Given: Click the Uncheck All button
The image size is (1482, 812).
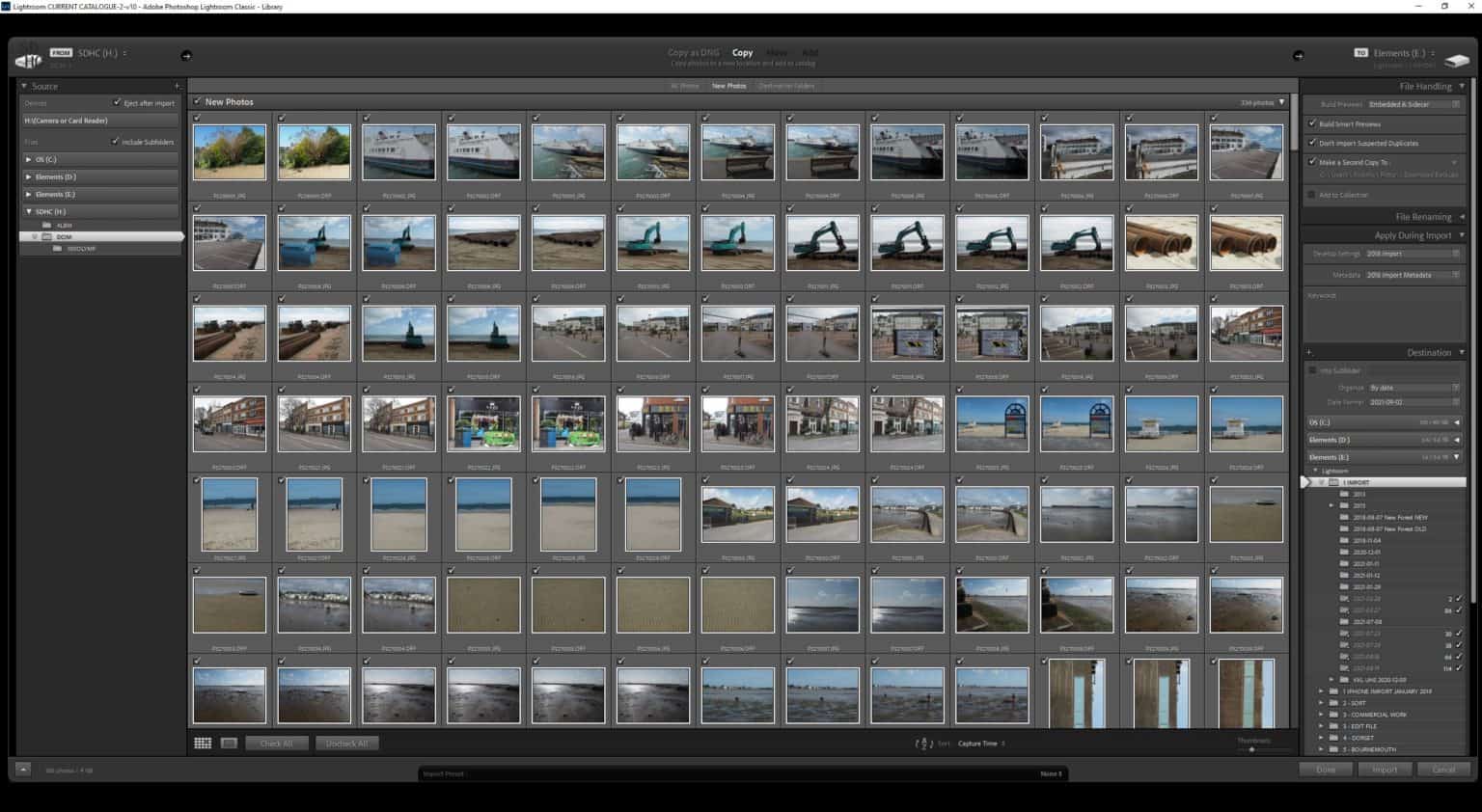Looking at the screenshot, I should point(346,744).
